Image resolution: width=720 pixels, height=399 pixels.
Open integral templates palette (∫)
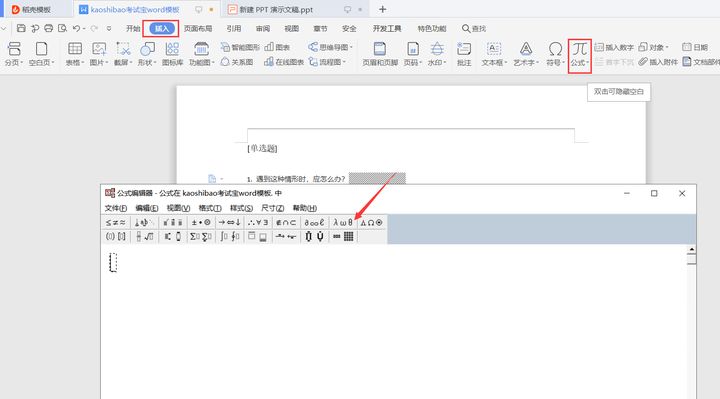click(x=229, y=236)
